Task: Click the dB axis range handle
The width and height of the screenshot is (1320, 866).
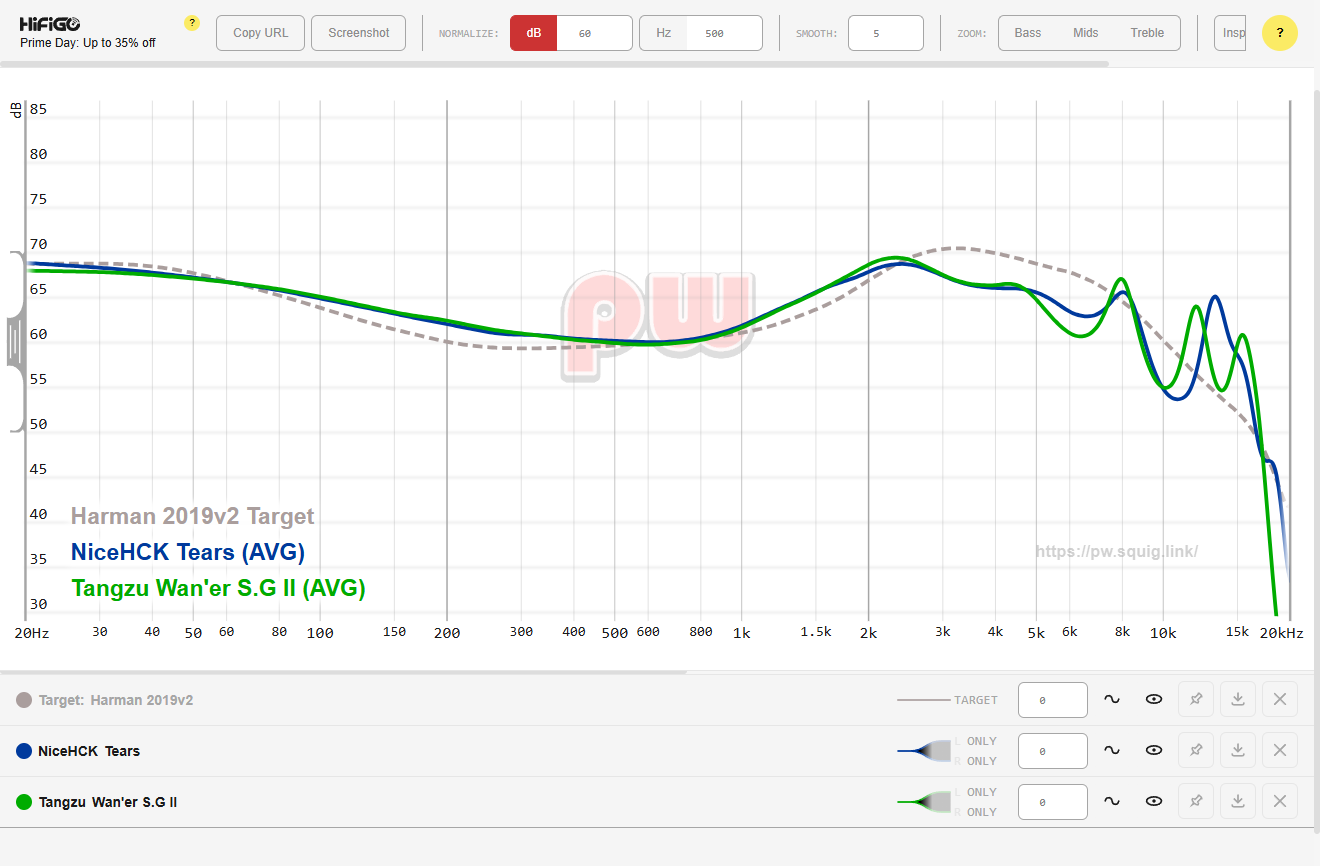Action: (15, 342)
